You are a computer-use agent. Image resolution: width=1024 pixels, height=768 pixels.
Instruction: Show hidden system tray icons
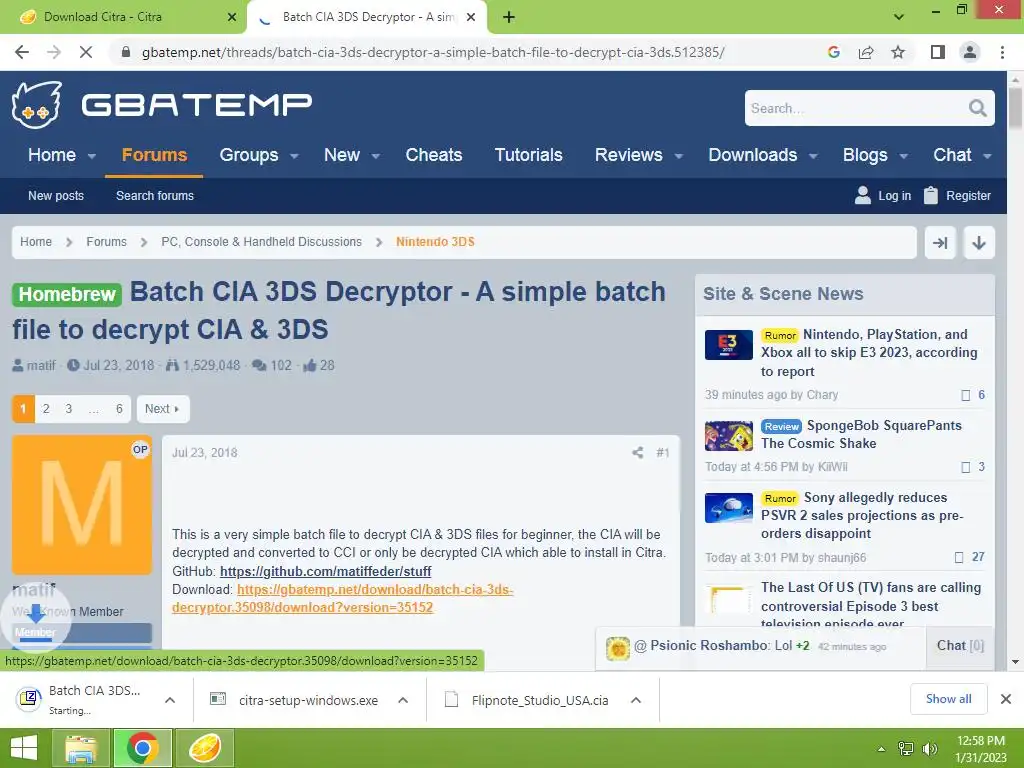(881, 749)
